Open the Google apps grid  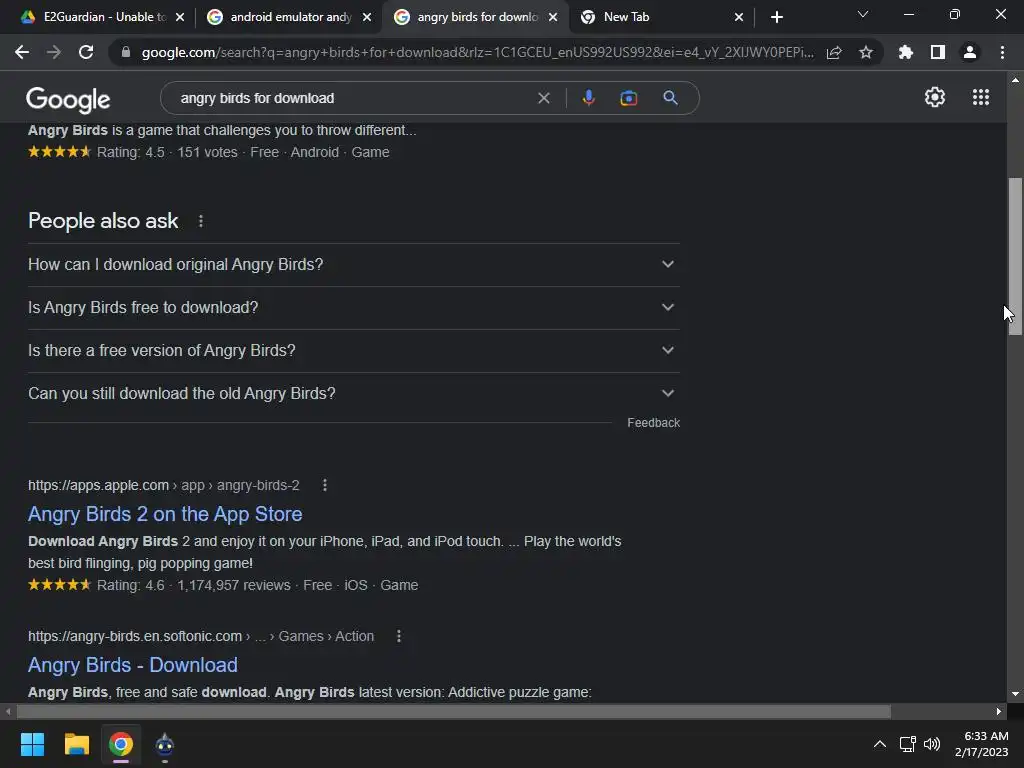[981, 97]
